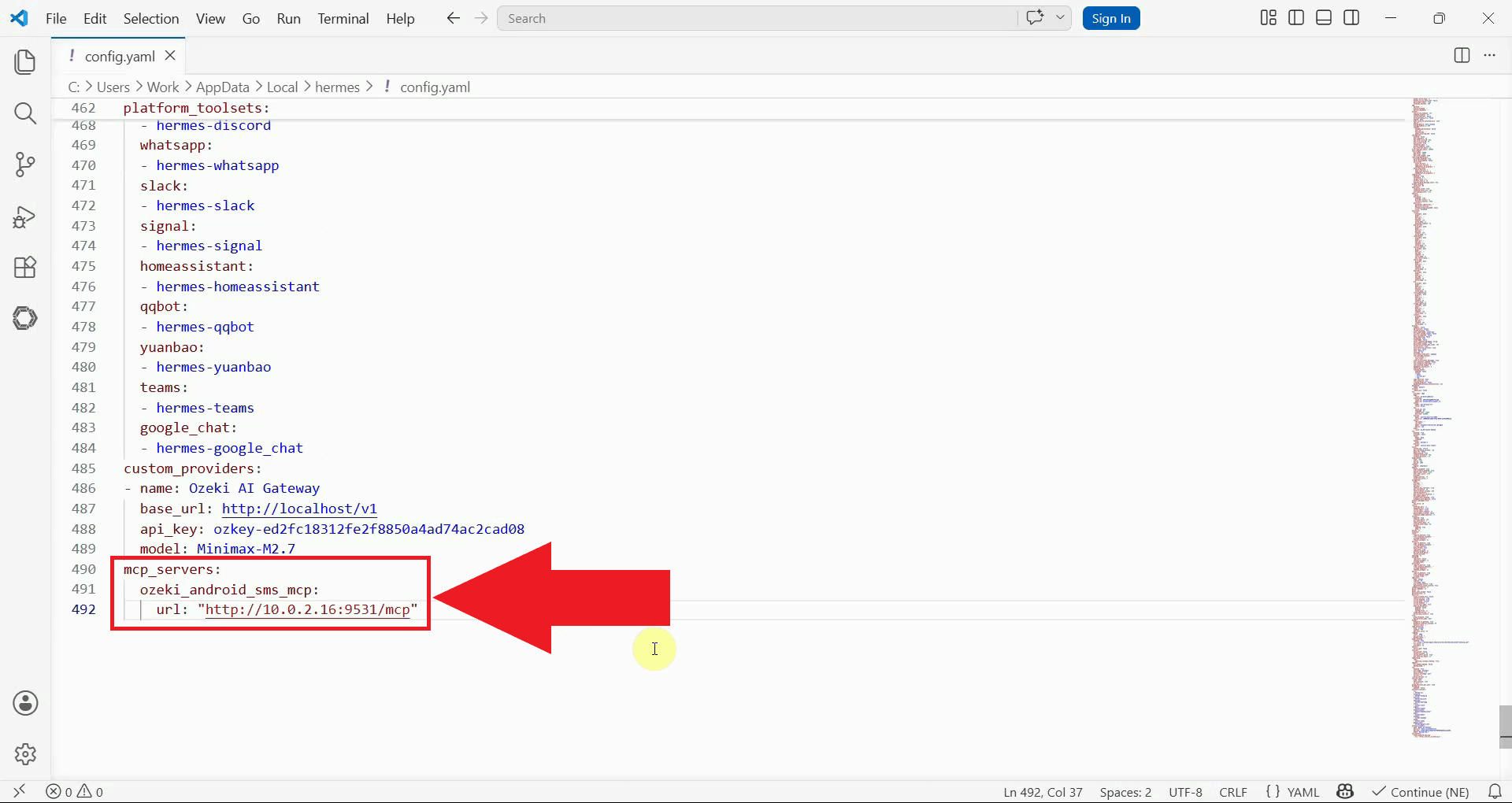The image size is (1512, 803).
Task: Open the http://localhost/v1 link
Action: click(299, 509)
